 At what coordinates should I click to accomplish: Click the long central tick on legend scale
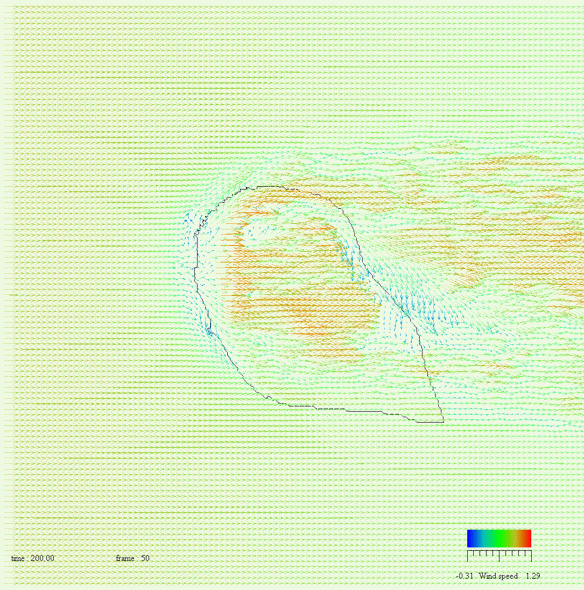[x=499, y=556]
